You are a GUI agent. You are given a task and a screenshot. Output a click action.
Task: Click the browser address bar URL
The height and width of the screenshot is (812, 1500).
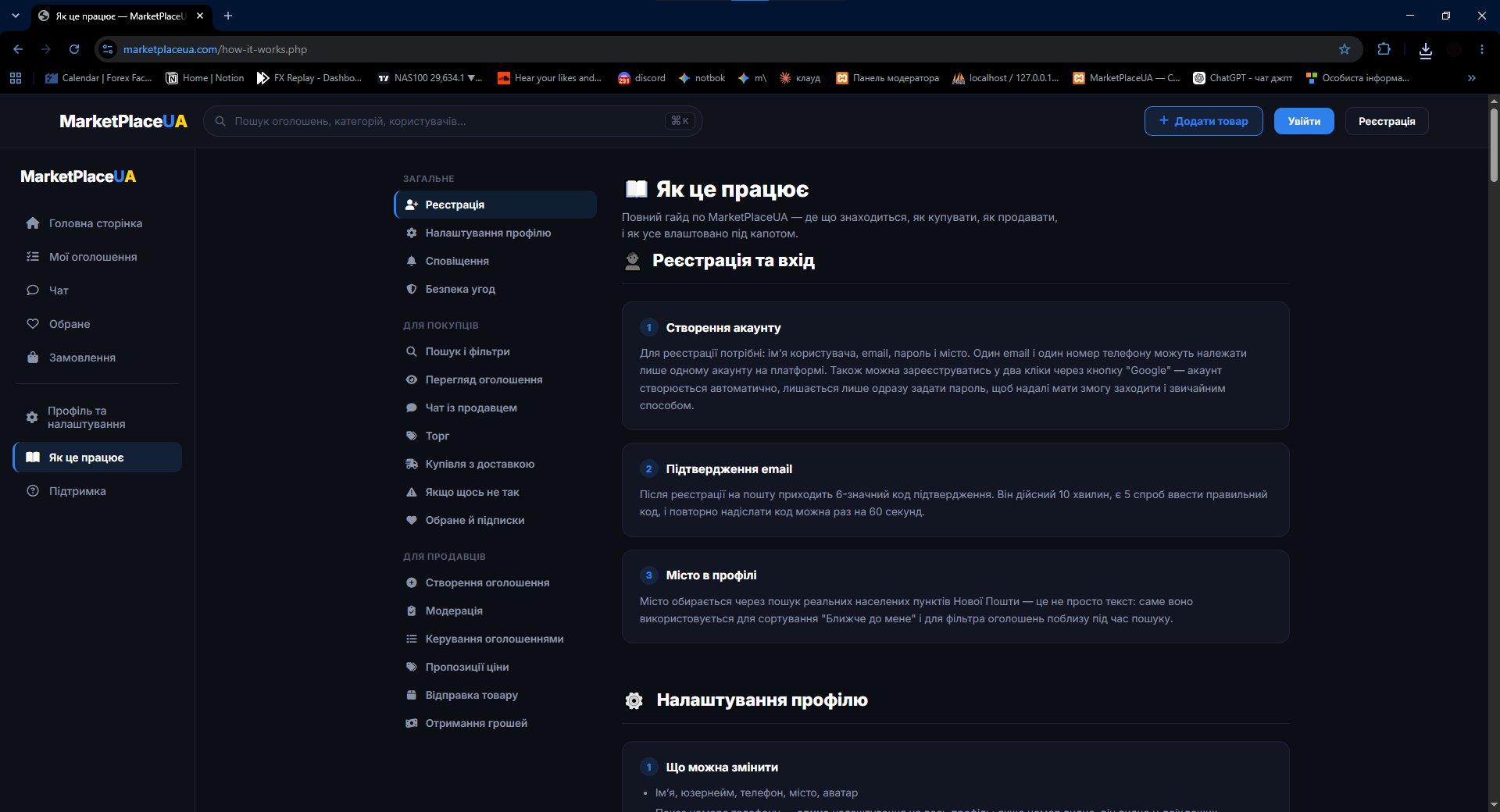[x=215, y=49]
